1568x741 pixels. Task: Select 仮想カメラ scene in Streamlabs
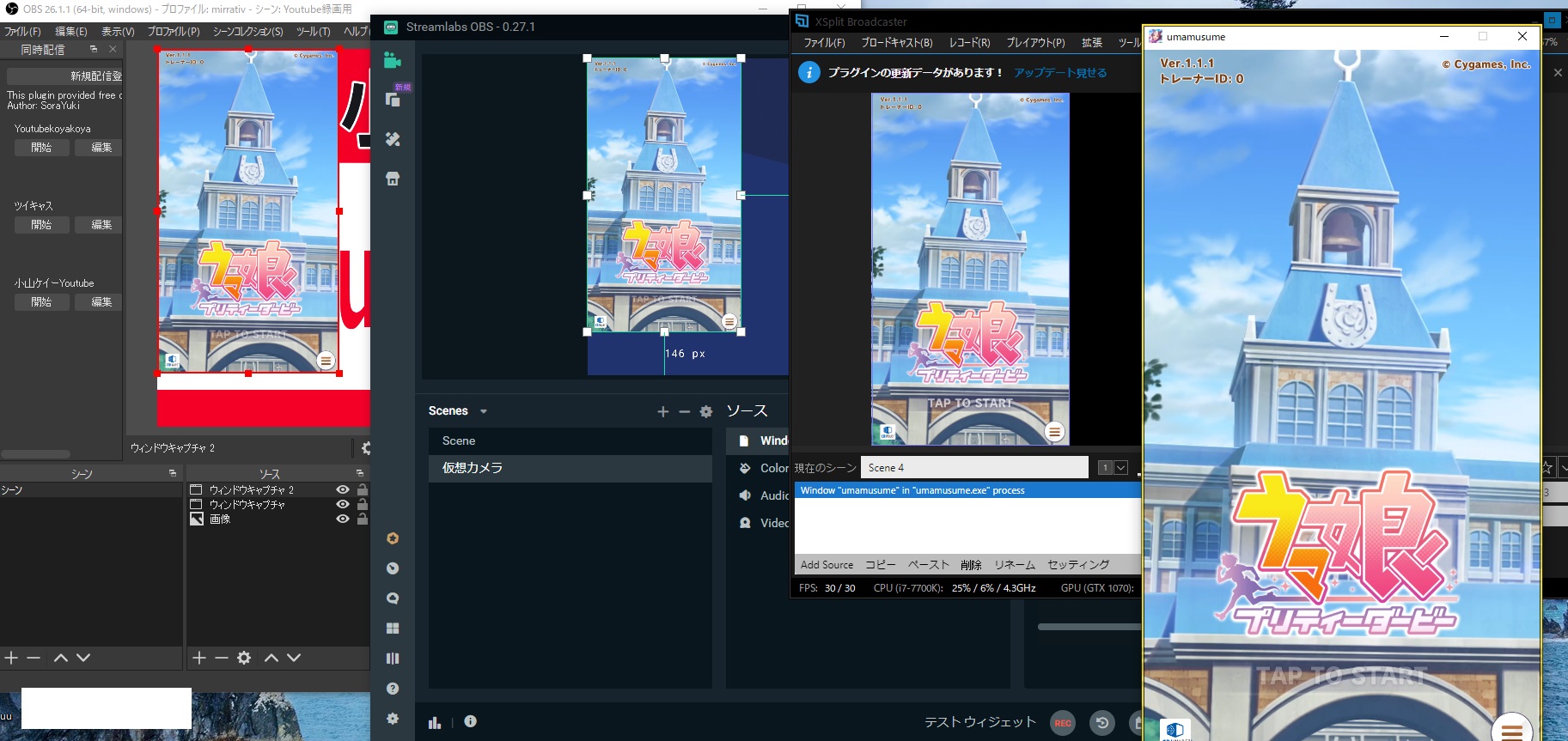coord(570,468)
